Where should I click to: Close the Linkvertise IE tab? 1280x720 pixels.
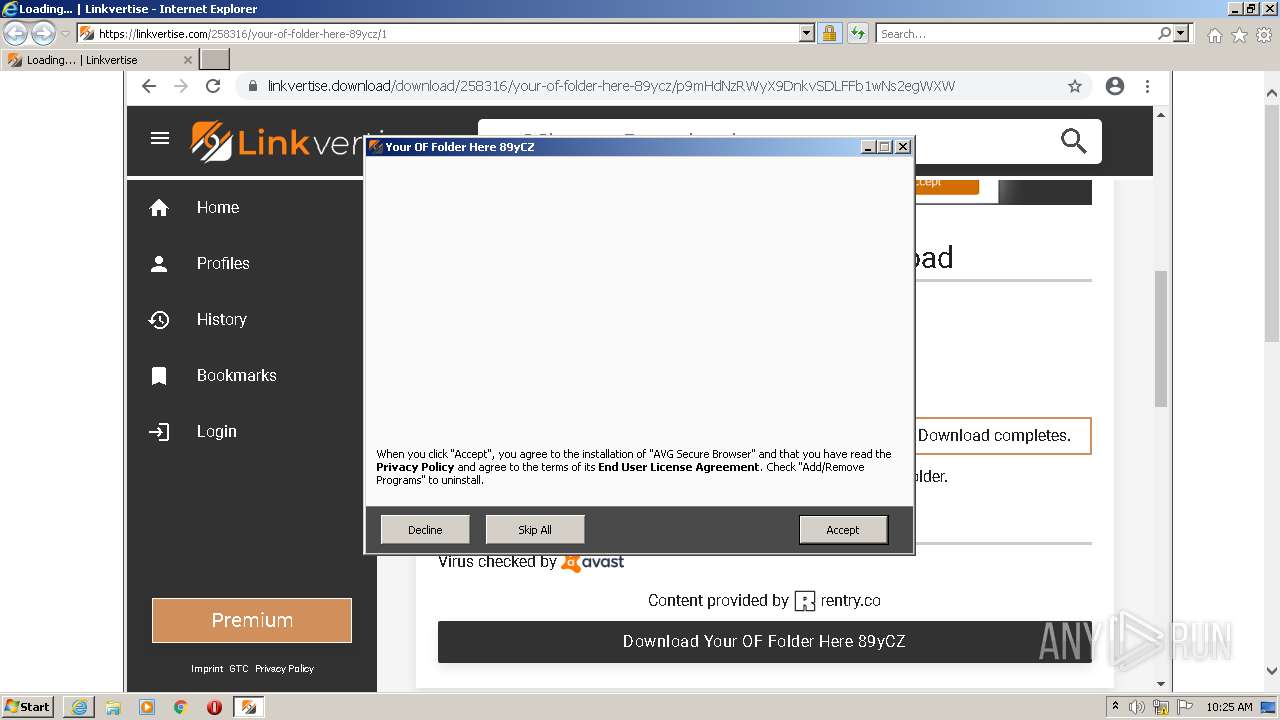(x=187, y=60)
